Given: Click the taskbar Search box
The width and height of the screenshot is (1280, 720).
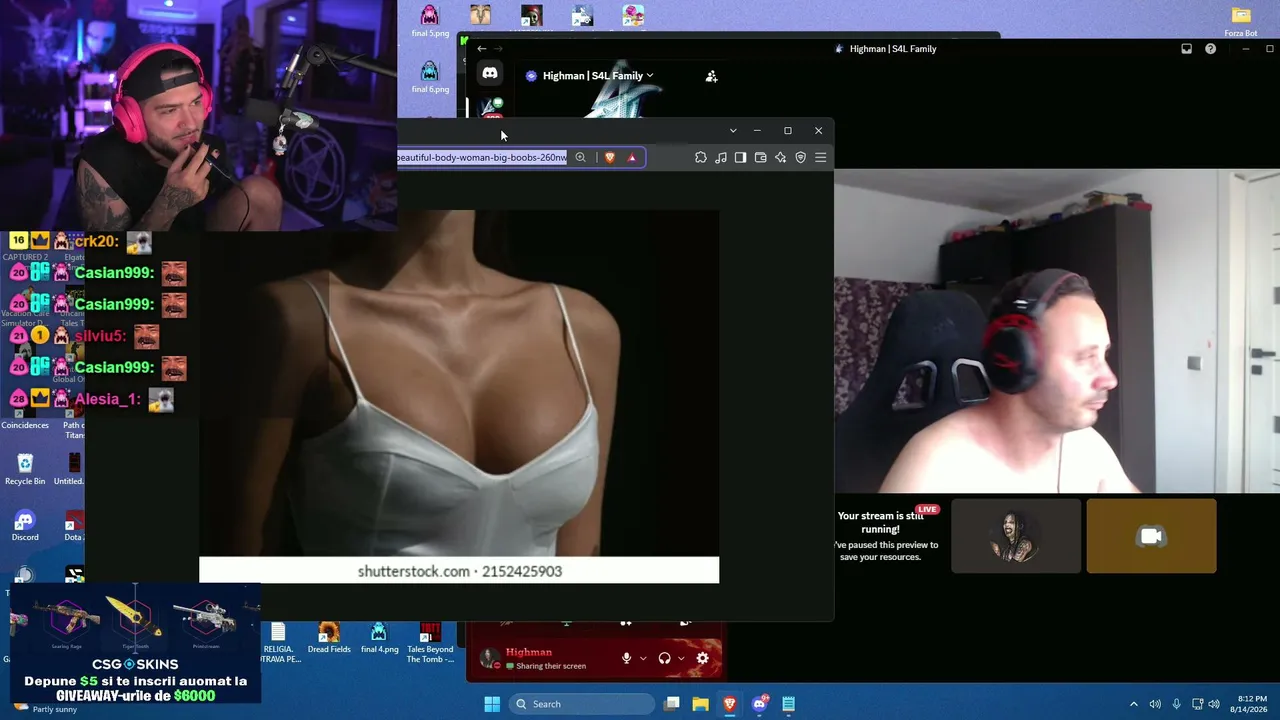Looking at the screenshot, I should point(580,704).
